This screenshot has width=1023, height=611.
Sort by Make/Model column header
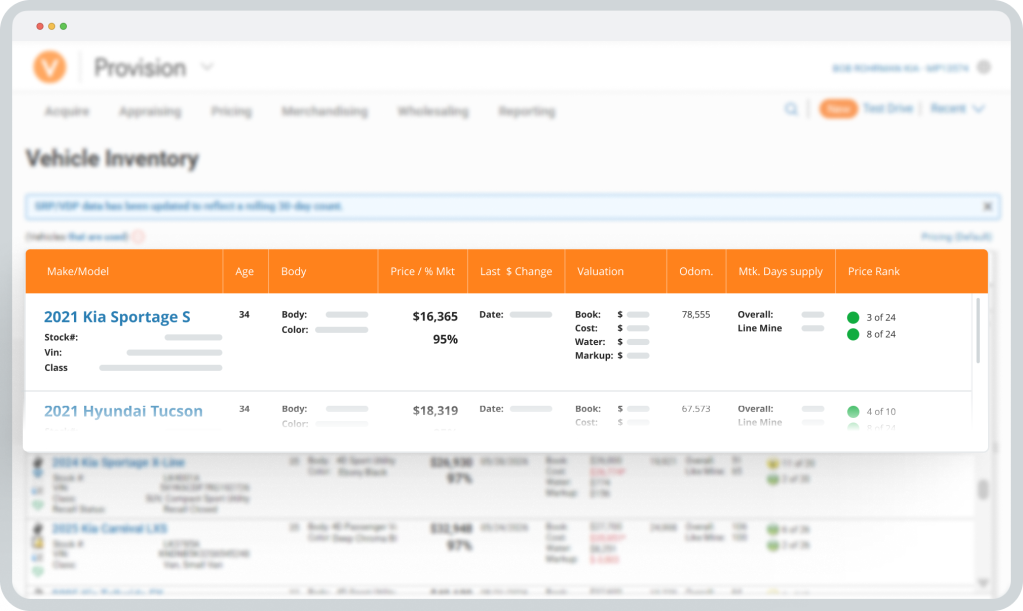(x=78, y=271)
